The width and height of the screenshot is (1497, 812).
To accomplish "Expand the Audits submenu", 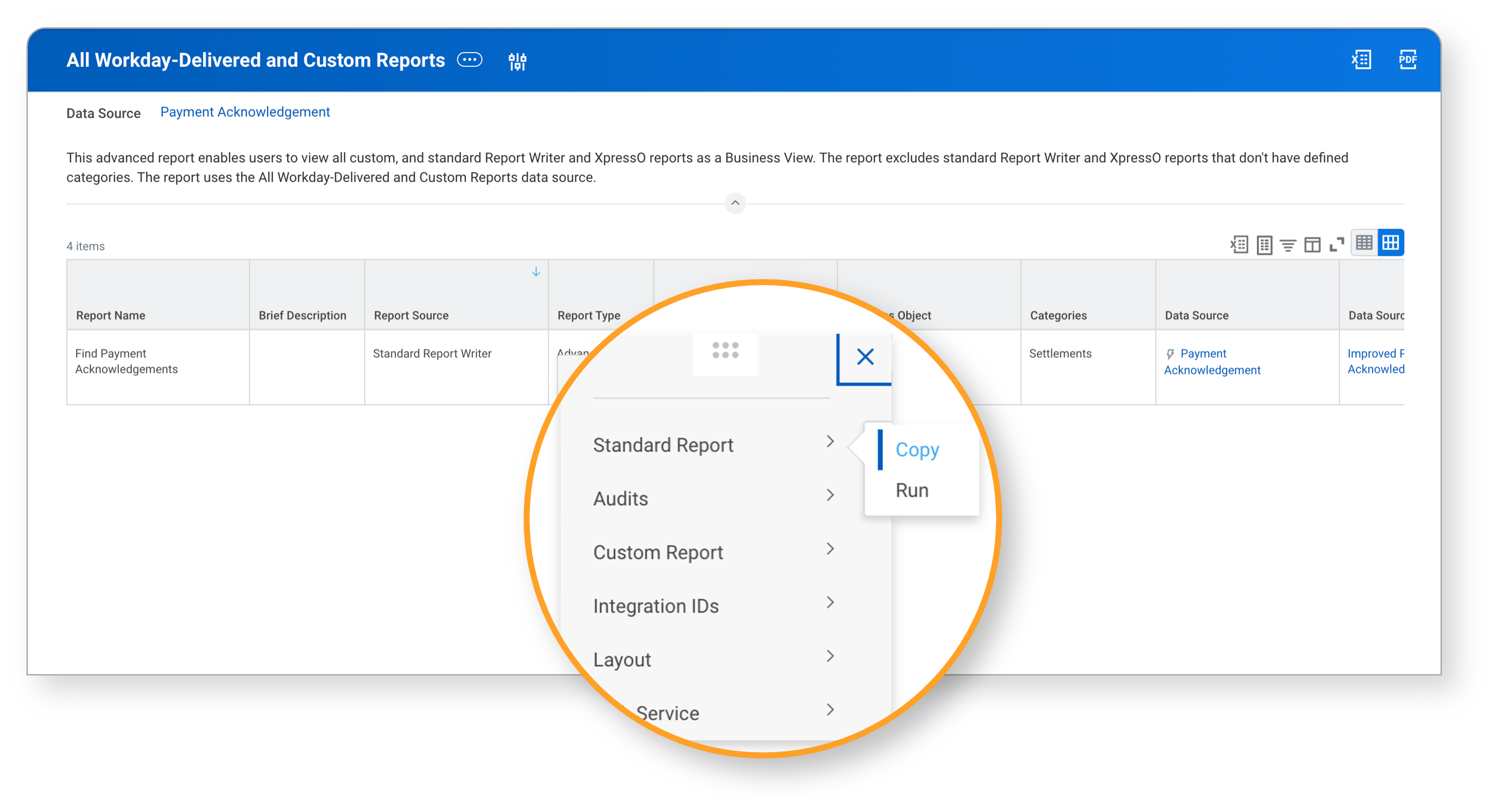I will click(714, 499).
